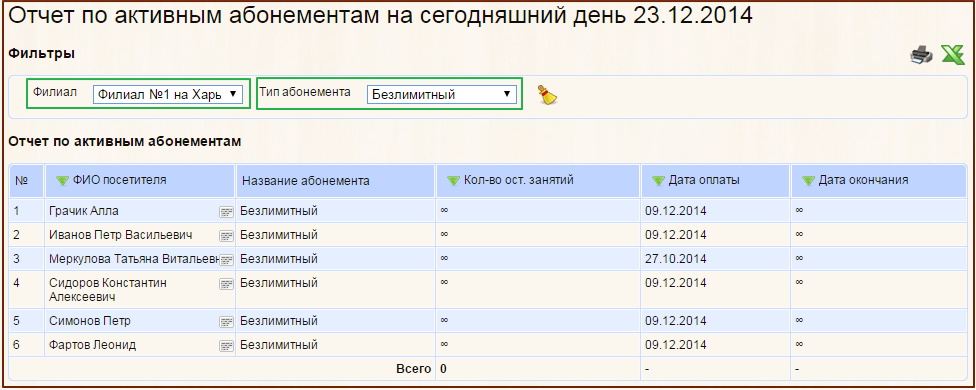Screen dimensions: 976x390
Task: Open card icon for Меркулова Татьяна
Action: point(226,260)
